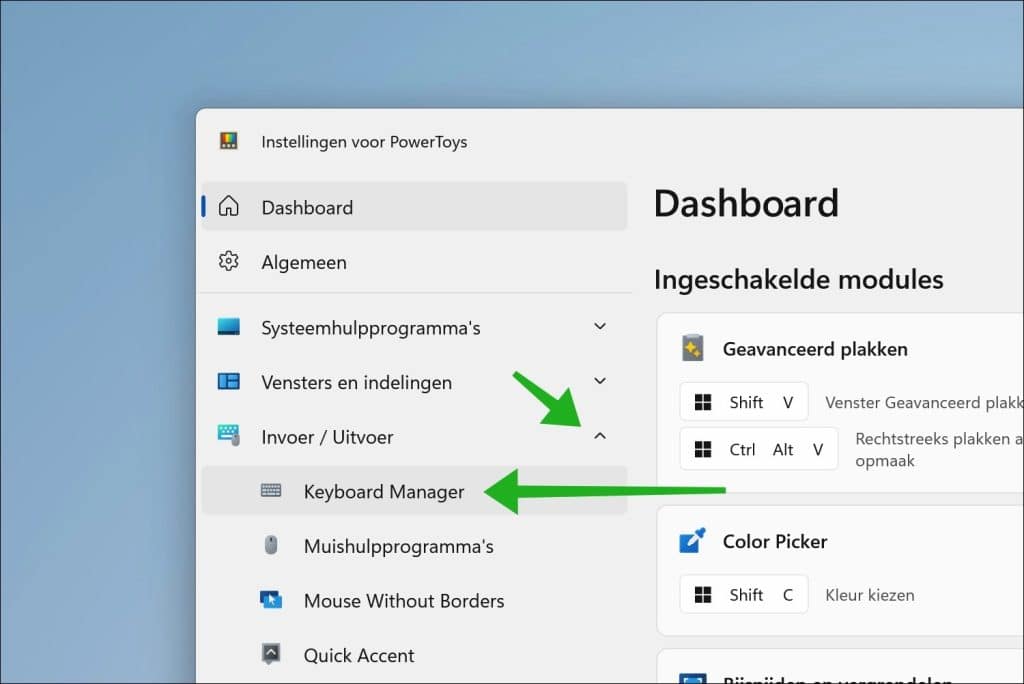Click the Systeemhulpprogramma's monitor icon

229,327
